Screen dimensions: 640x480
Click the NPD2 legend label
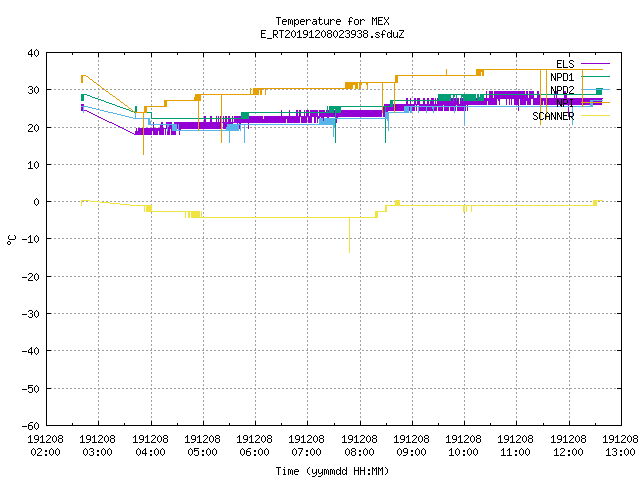562,90
